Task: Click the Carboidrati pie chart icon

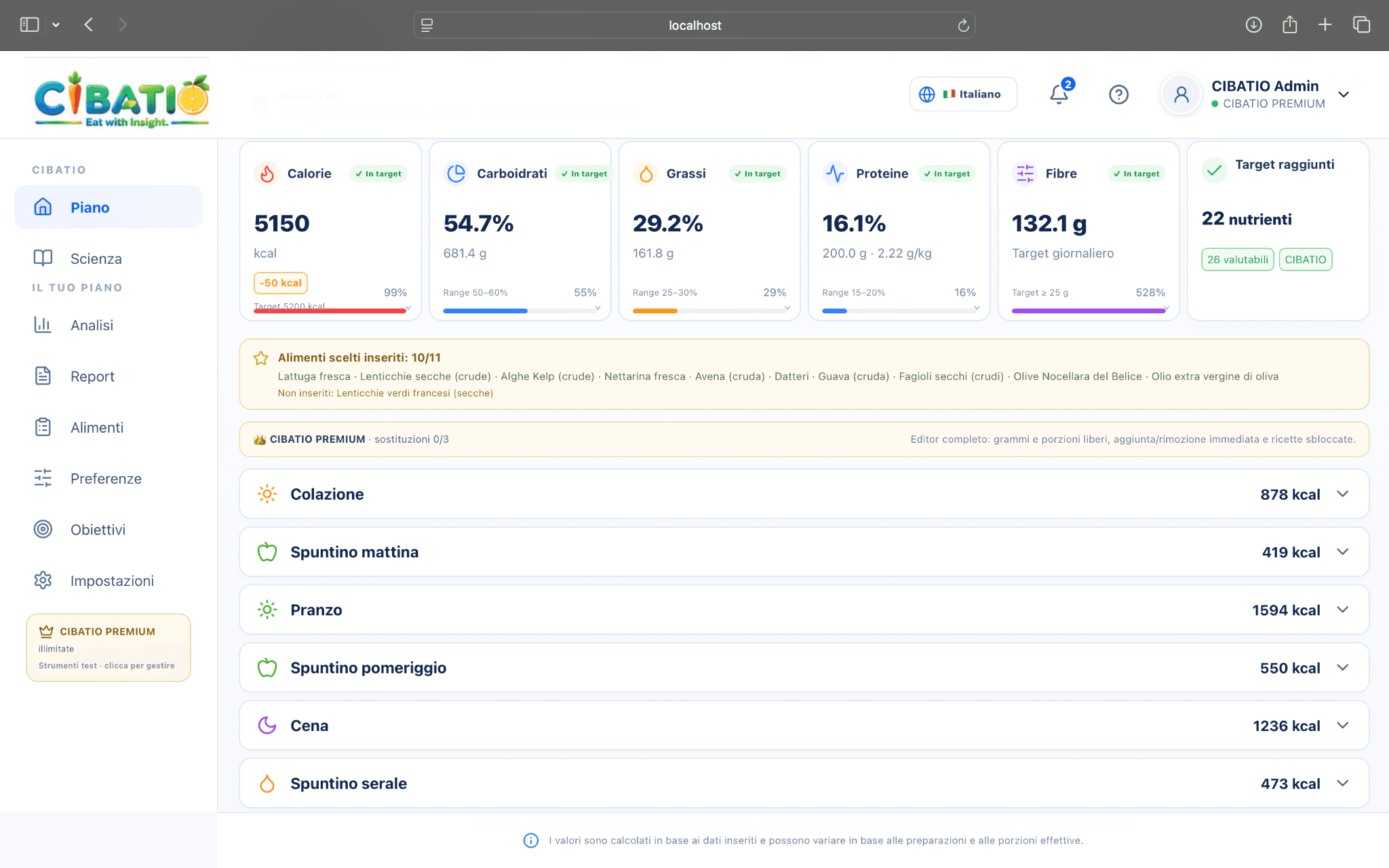Action: coord(456,174)
